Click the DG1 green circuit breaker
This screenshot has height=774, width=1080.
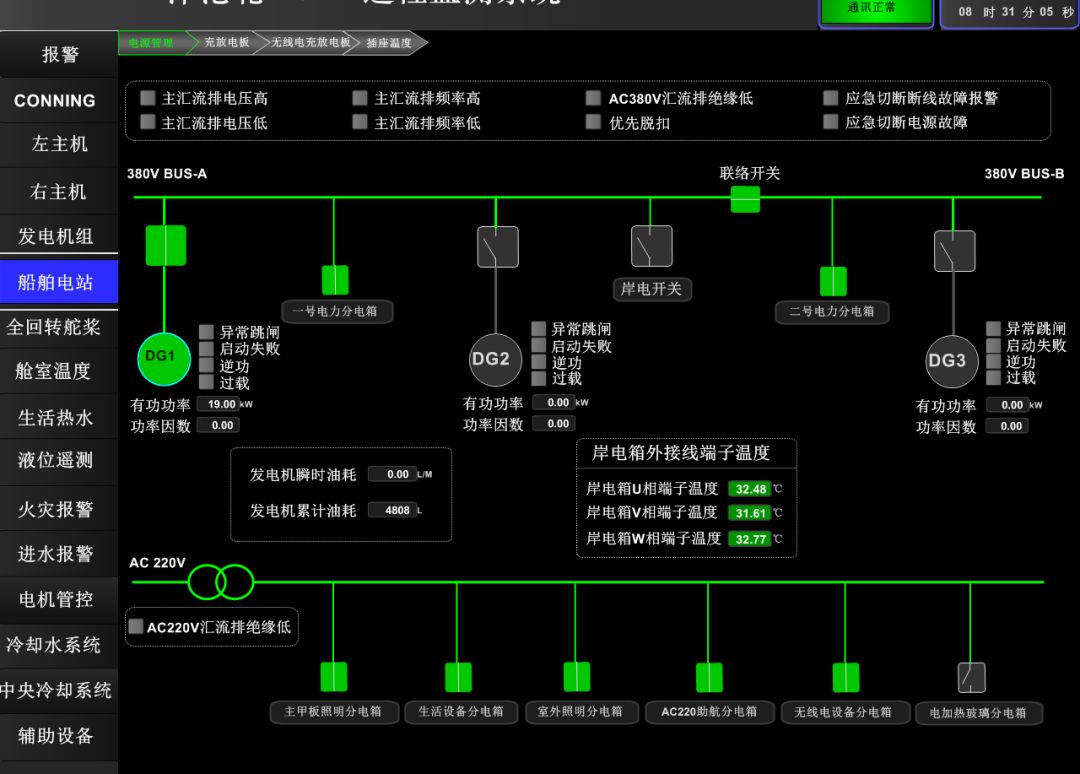tap(165, 245)
